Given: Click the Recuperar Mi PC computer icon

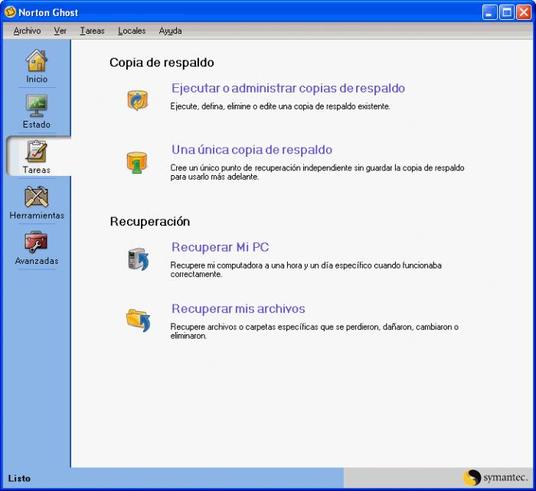Looking at the screenshot, I should coord(138,259).
